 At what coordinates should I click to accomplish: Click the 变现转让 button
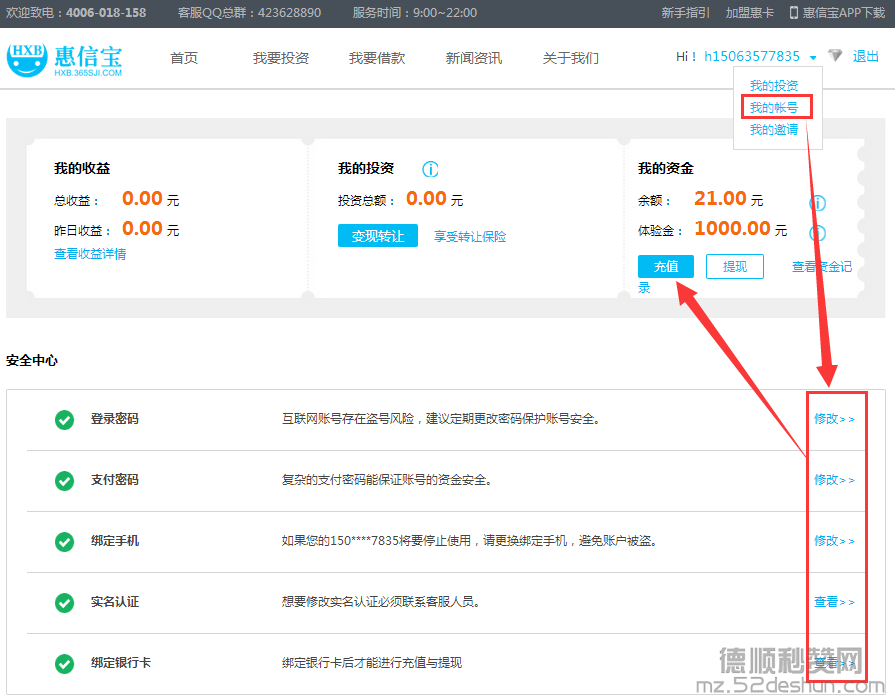(x=377, y=236)
